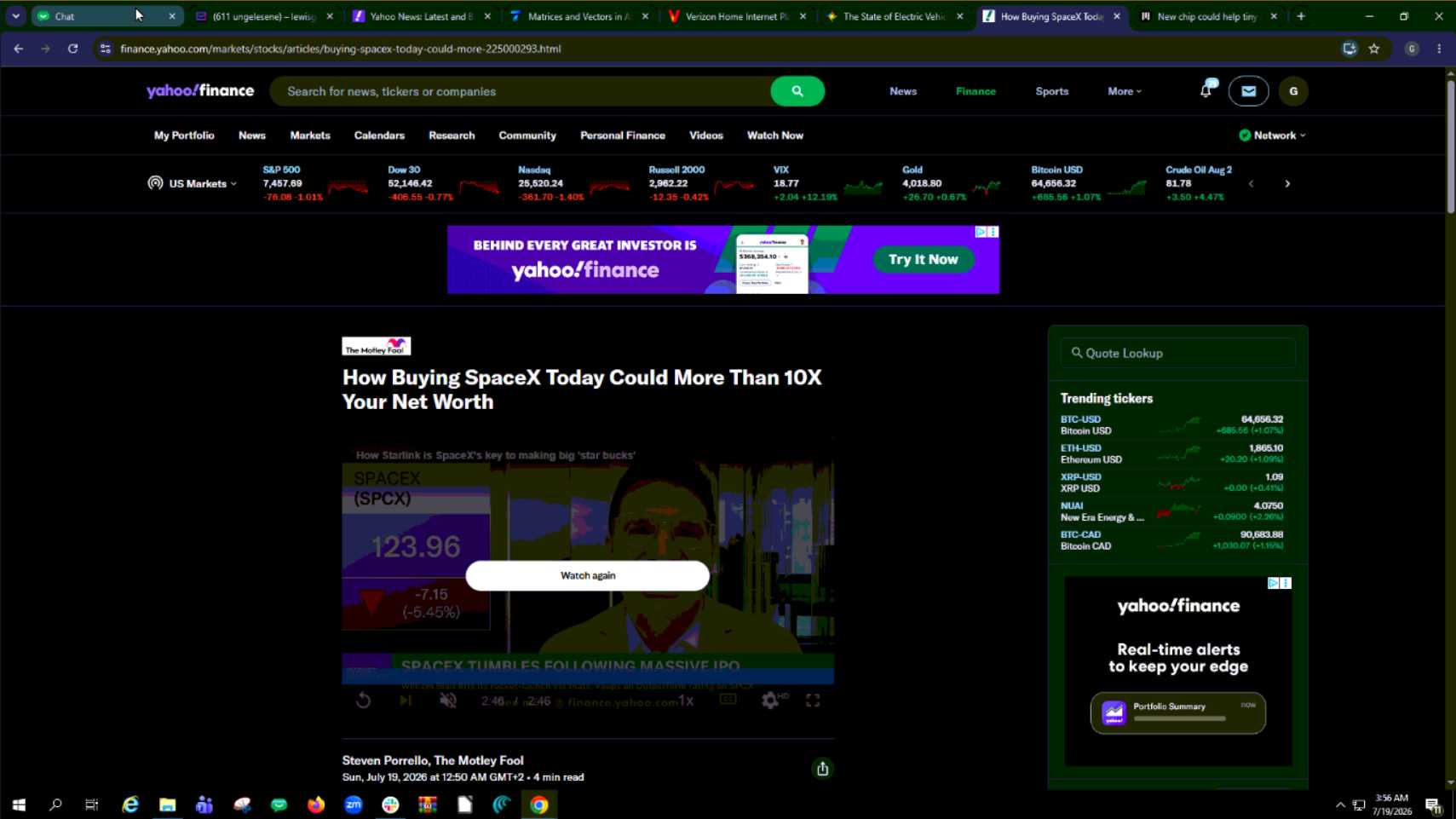Open Chrome's three-dot menu

point(1439,49)
